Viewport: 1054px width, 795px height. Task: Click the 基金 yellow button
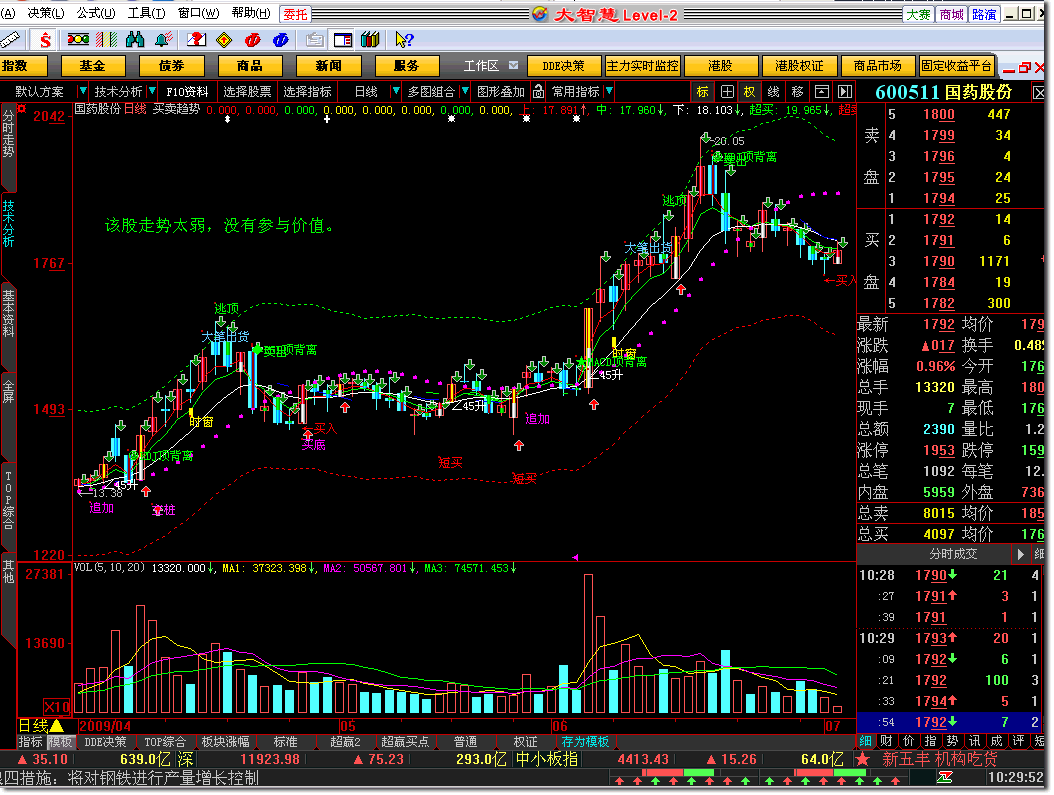[x=93, y=66]
